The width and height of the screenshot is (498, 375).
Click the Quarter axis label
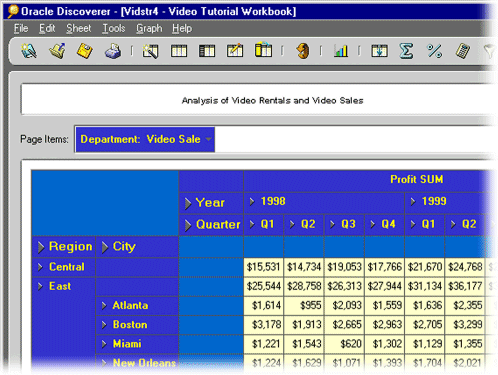218,224
